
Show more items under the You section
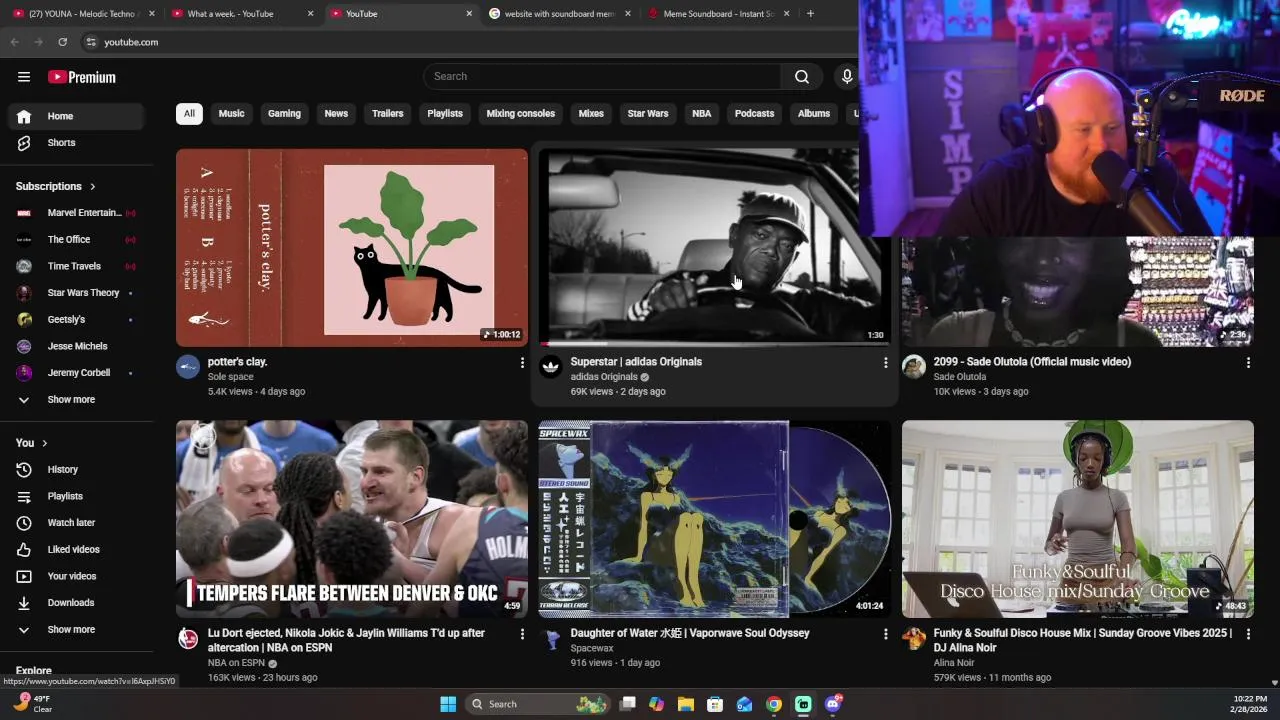[78, 630]
